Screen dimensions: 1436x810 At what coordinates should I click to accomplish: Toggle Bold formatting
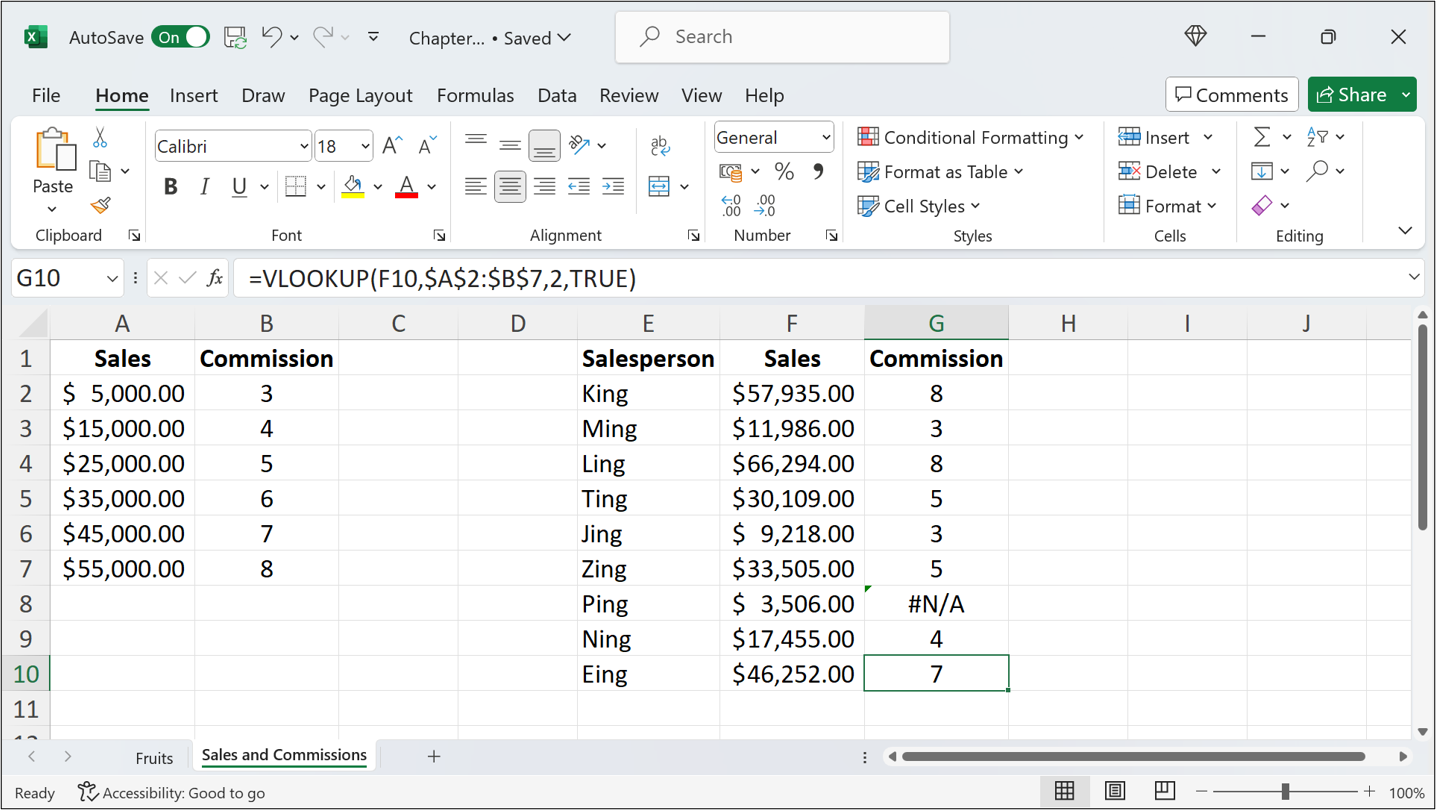170,186
